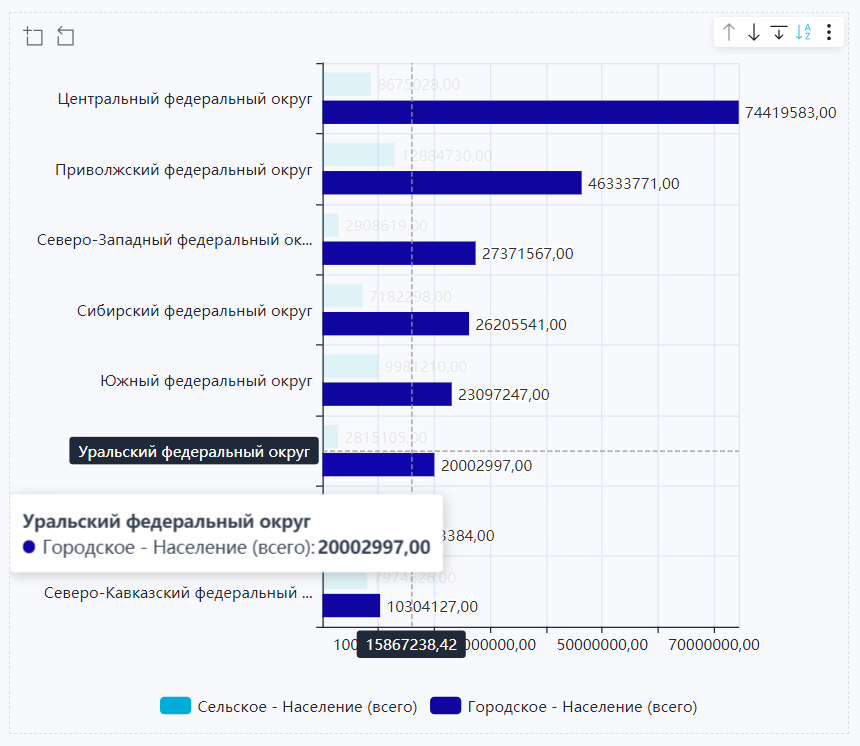
Task: Click the 74419583,00 data value label
Action: [790, 113]
